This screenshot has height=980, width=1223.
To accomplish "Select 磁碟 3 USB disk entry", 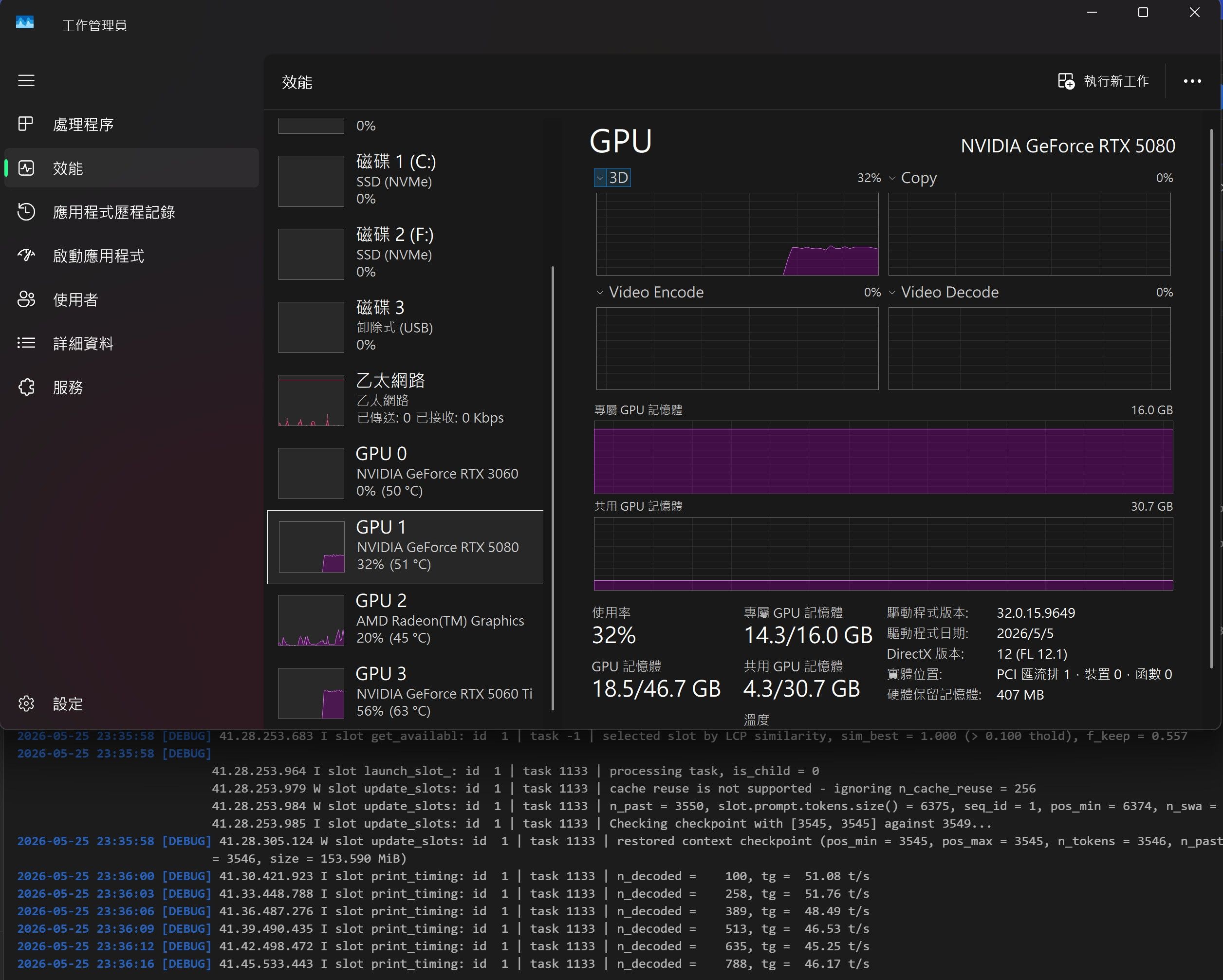I will pyautogui.click(x=405, y=326).
